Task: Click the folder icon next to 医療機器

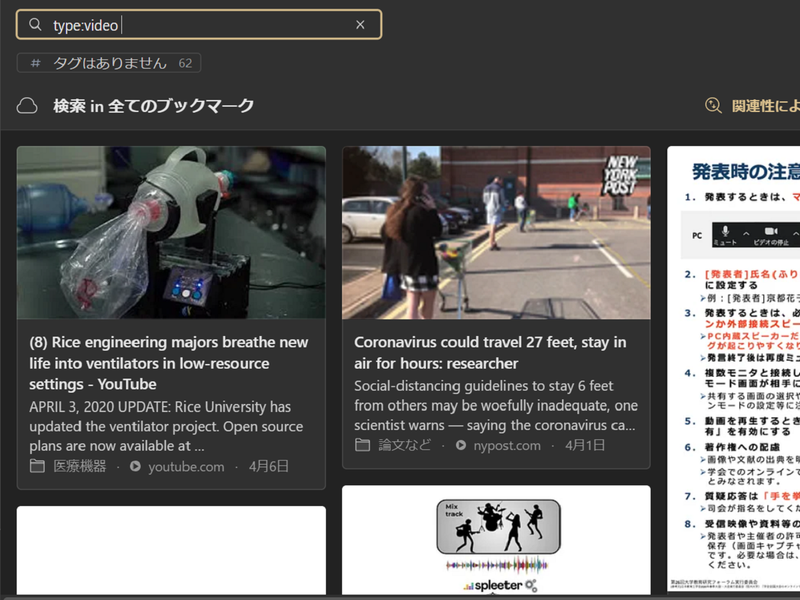Action: (37, 466)
